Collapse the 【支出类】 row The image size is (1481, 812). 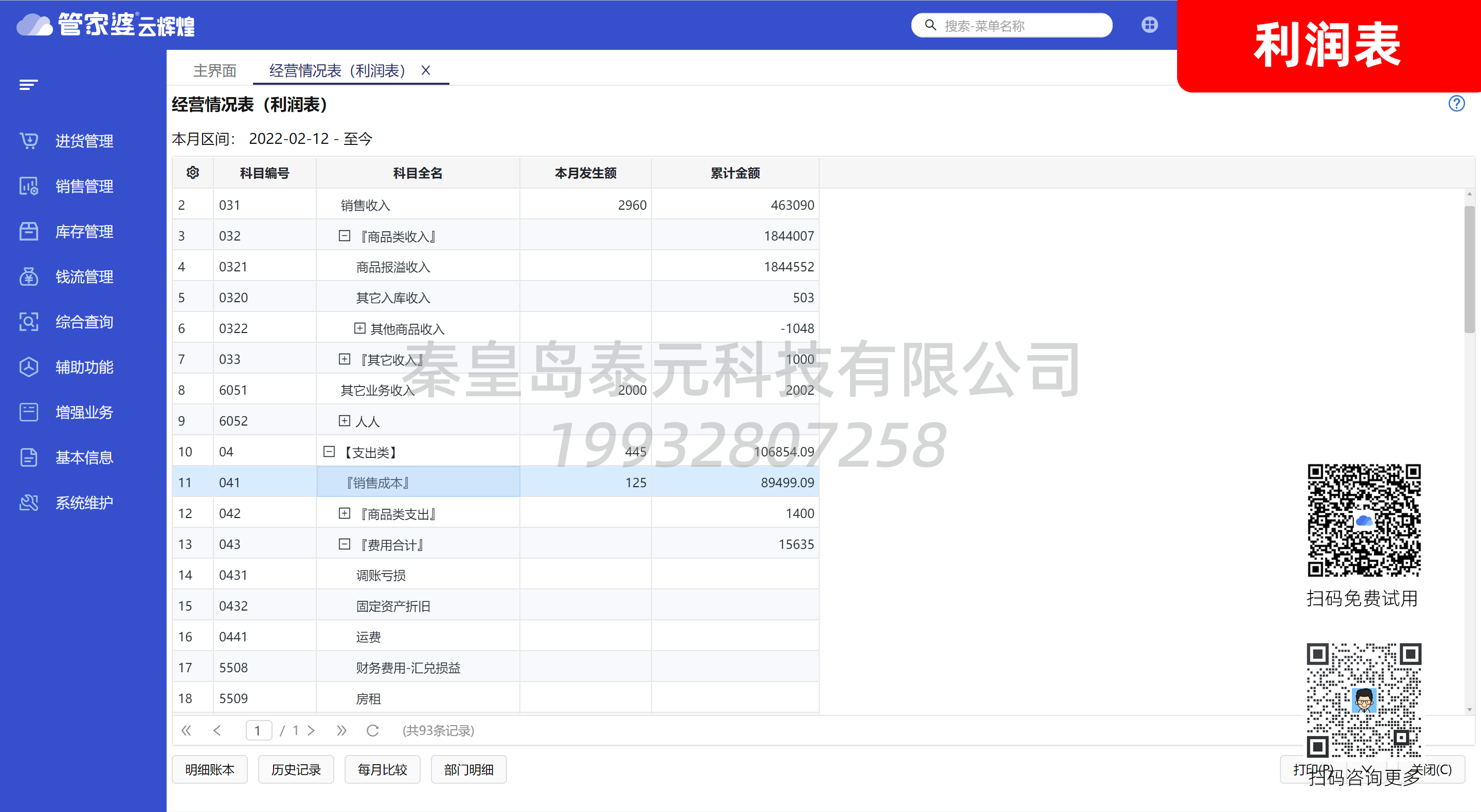point(329,452)
